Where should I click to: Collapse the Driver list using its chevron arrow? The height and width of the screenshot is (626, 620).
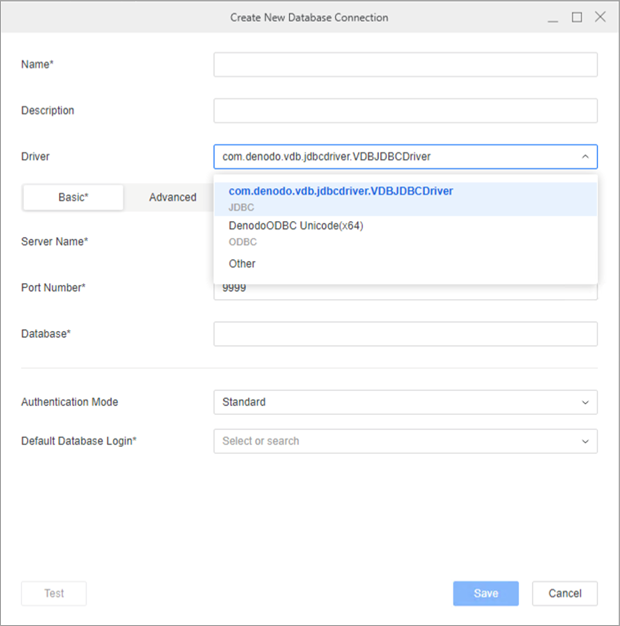[585, 157]
